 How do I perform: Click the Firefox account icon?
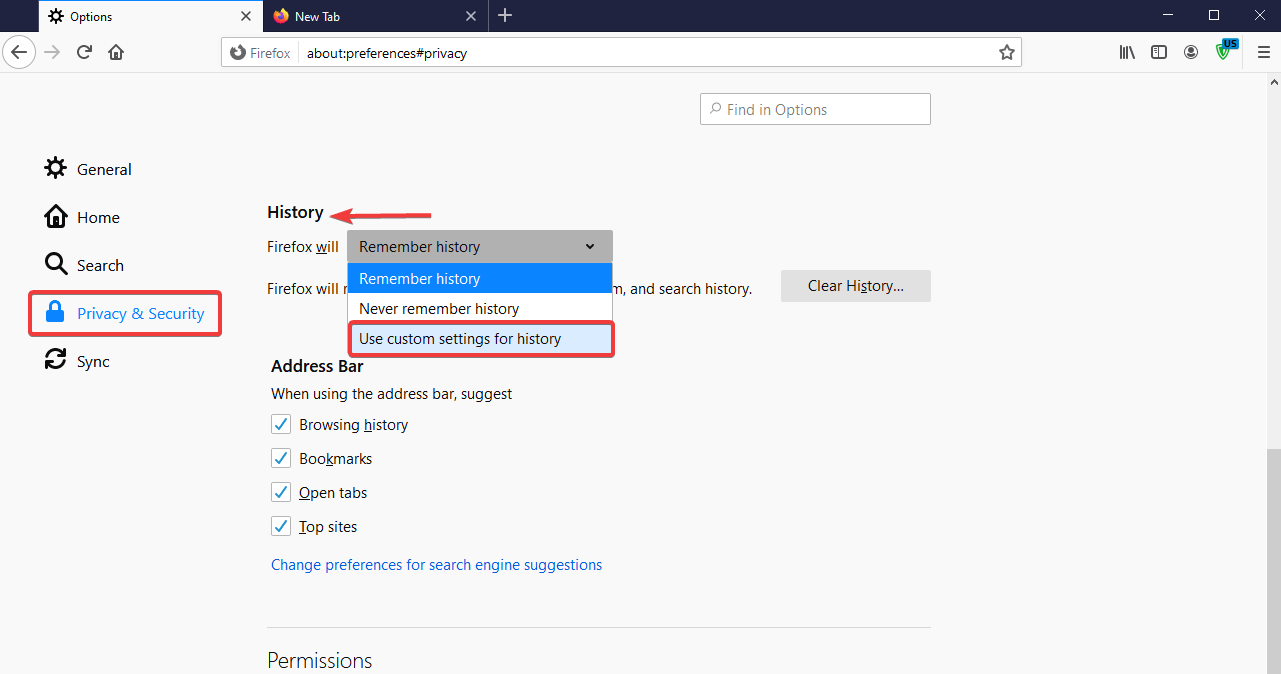(x=1191, y=52)
